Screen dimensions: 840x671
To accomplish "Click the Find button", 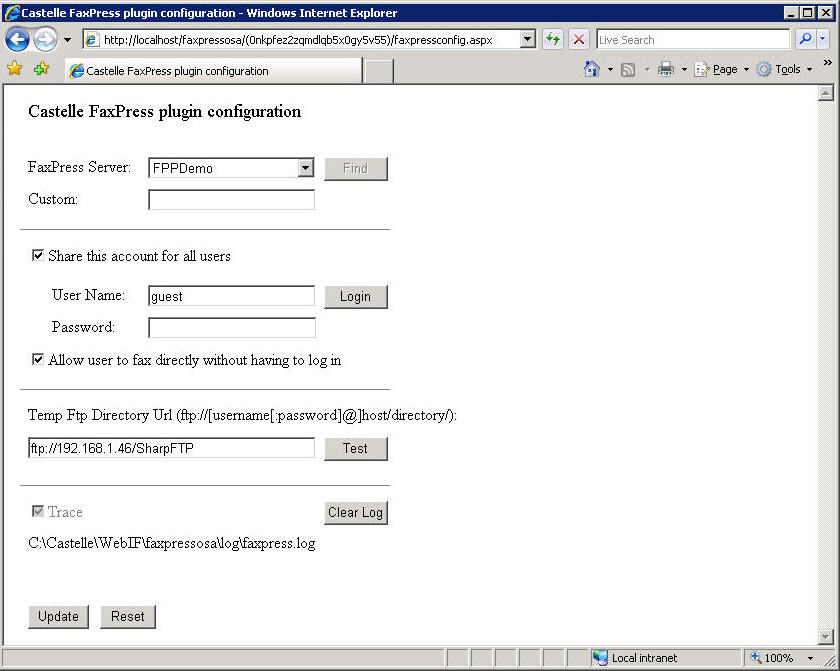I will [x=356, y=169].
